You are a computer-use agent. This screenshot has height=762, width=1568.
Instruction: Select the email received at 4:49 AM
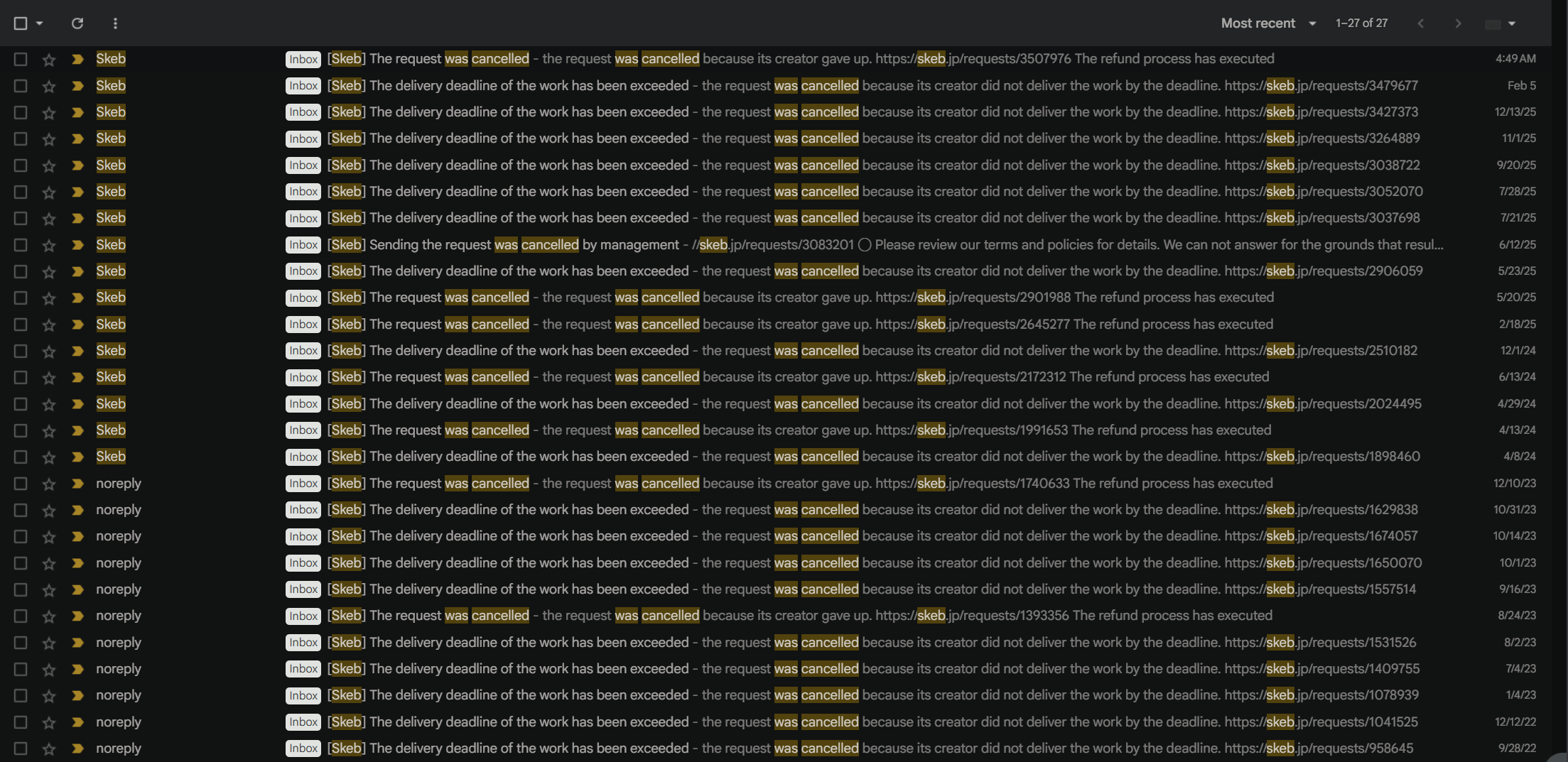21,59
